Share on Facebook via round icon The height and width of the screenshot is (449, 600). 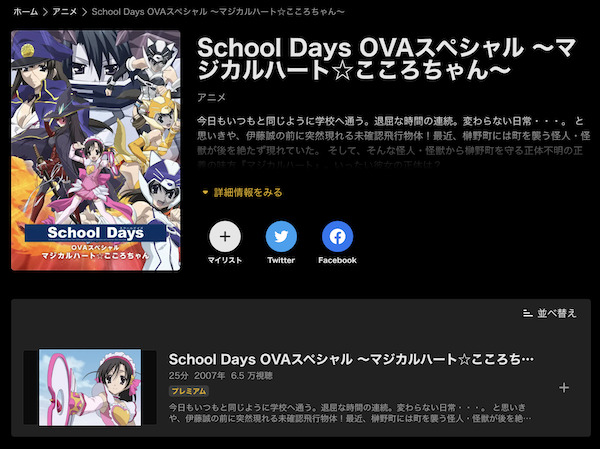(337, 237)
